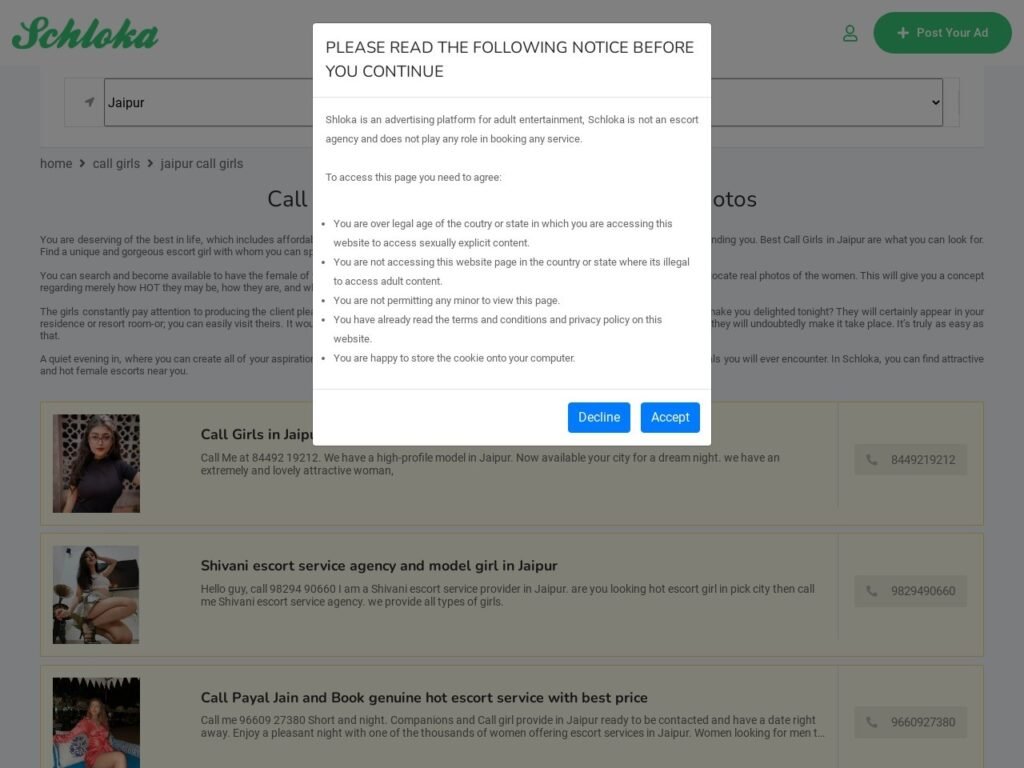The image size is (1024, 768).
Task: Click the phone icon next to 9829490660
Action: point(872,591)
